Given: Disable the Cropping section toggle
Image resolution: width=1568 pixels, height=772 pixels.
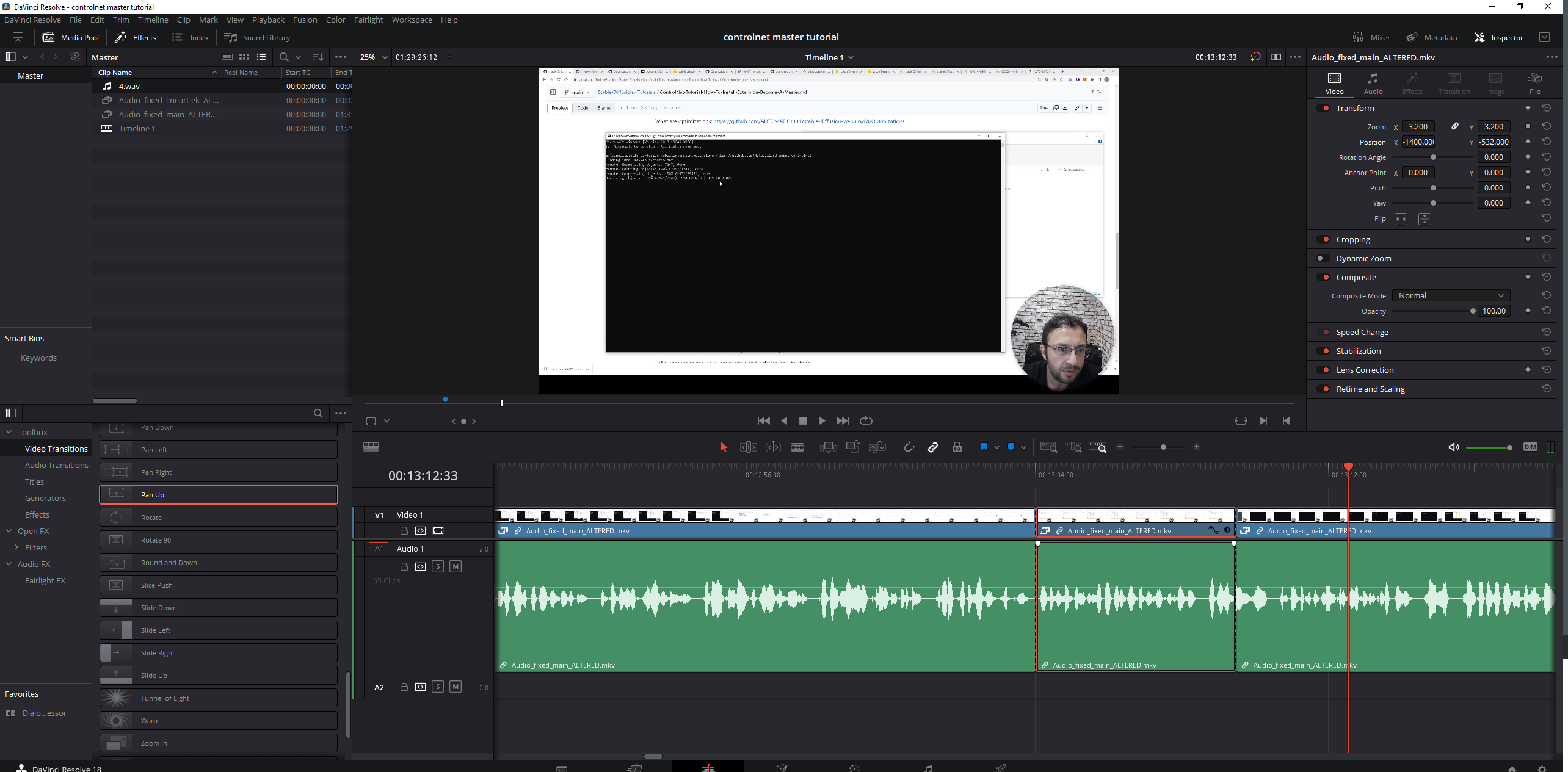Looking at the screenshot, I should [x=1323, y=239].
